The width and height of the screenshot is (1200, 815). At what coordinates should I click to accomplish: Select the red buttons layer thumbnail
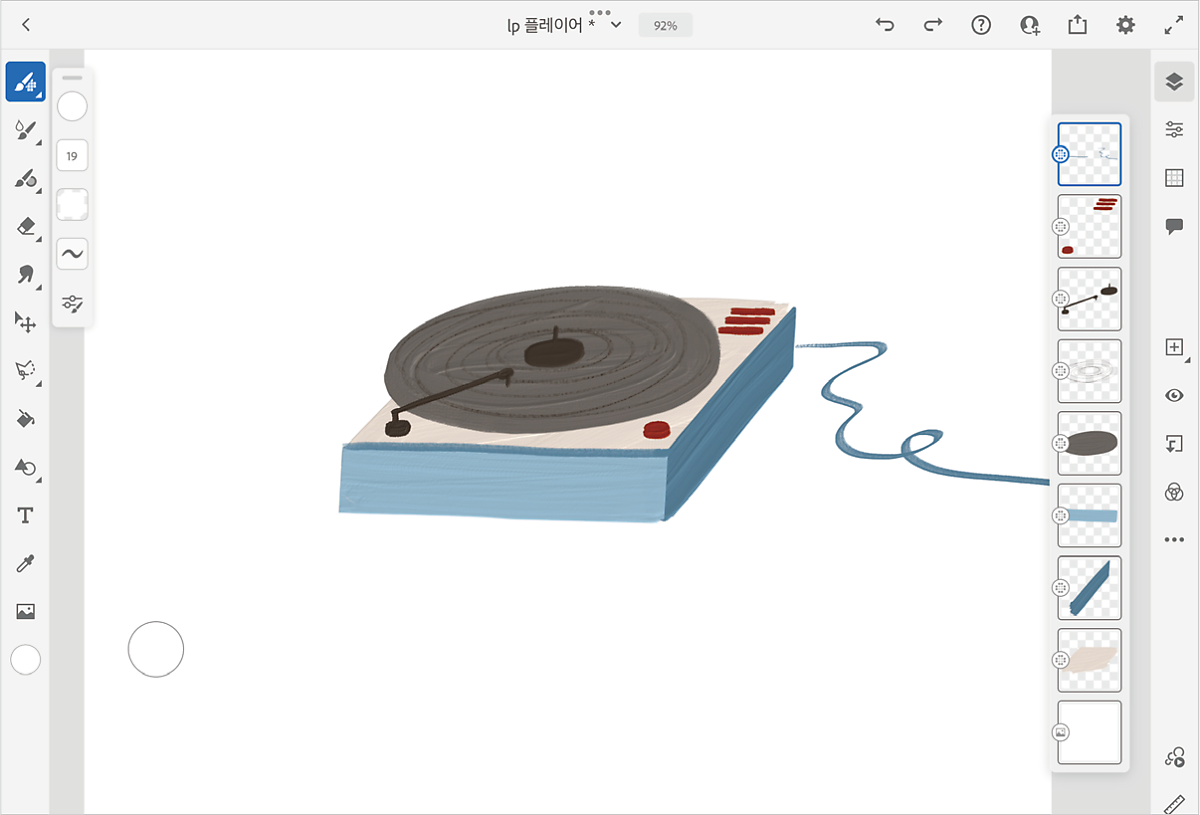pos(1090,227)
